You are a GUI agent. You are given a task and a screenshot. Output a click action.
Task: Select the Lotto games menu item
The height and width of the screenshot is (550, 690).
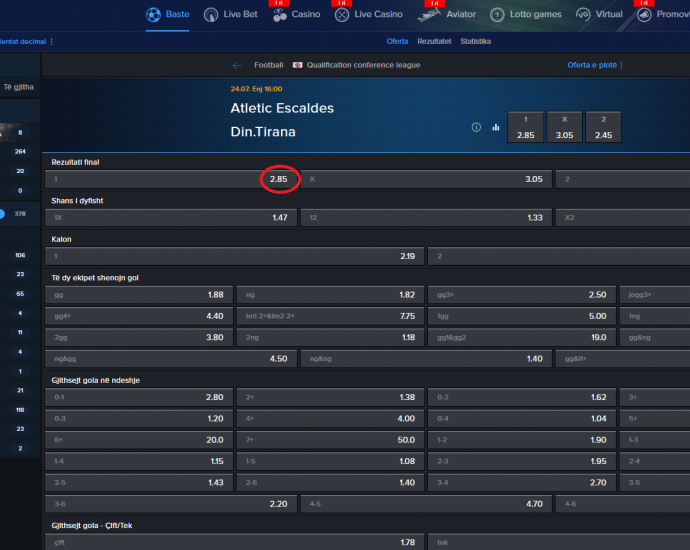pyautogui.click(x=536, y=14)
